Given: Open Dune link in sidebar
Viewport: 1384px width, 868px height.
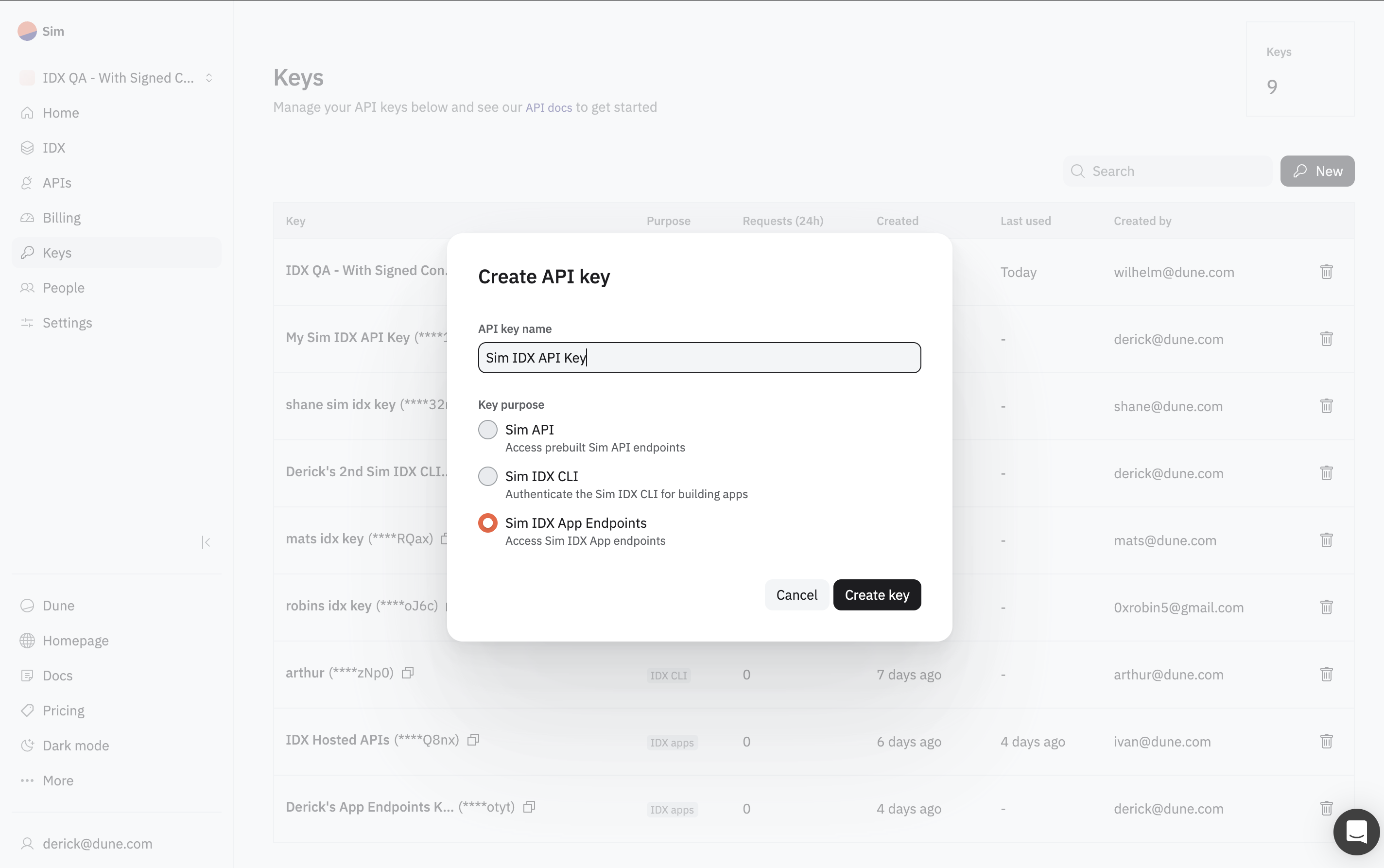Looking at the screenshot, I should pos(117,606).
